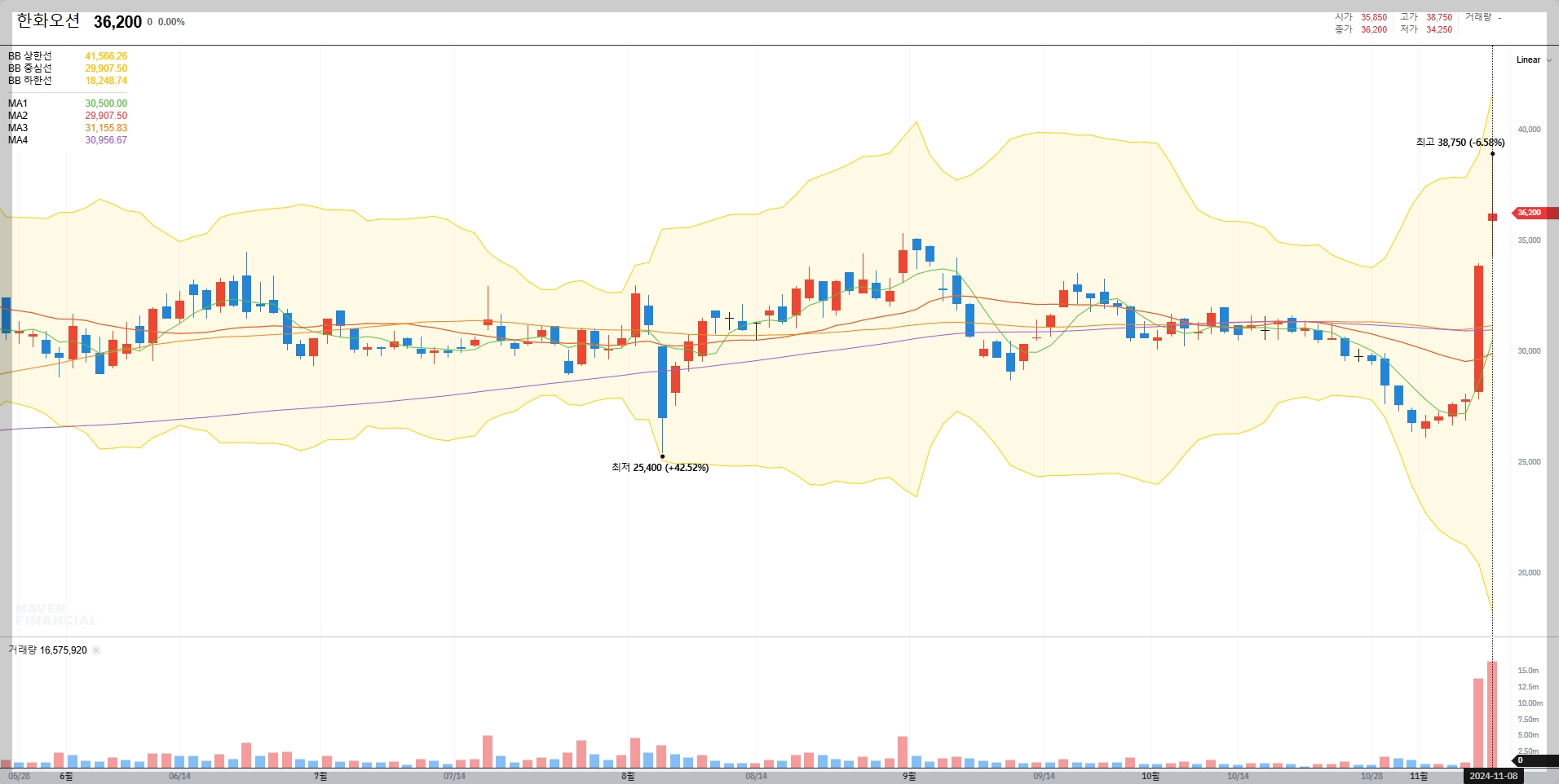Click the 15.0m volume axis label

tap(1528, 671)
